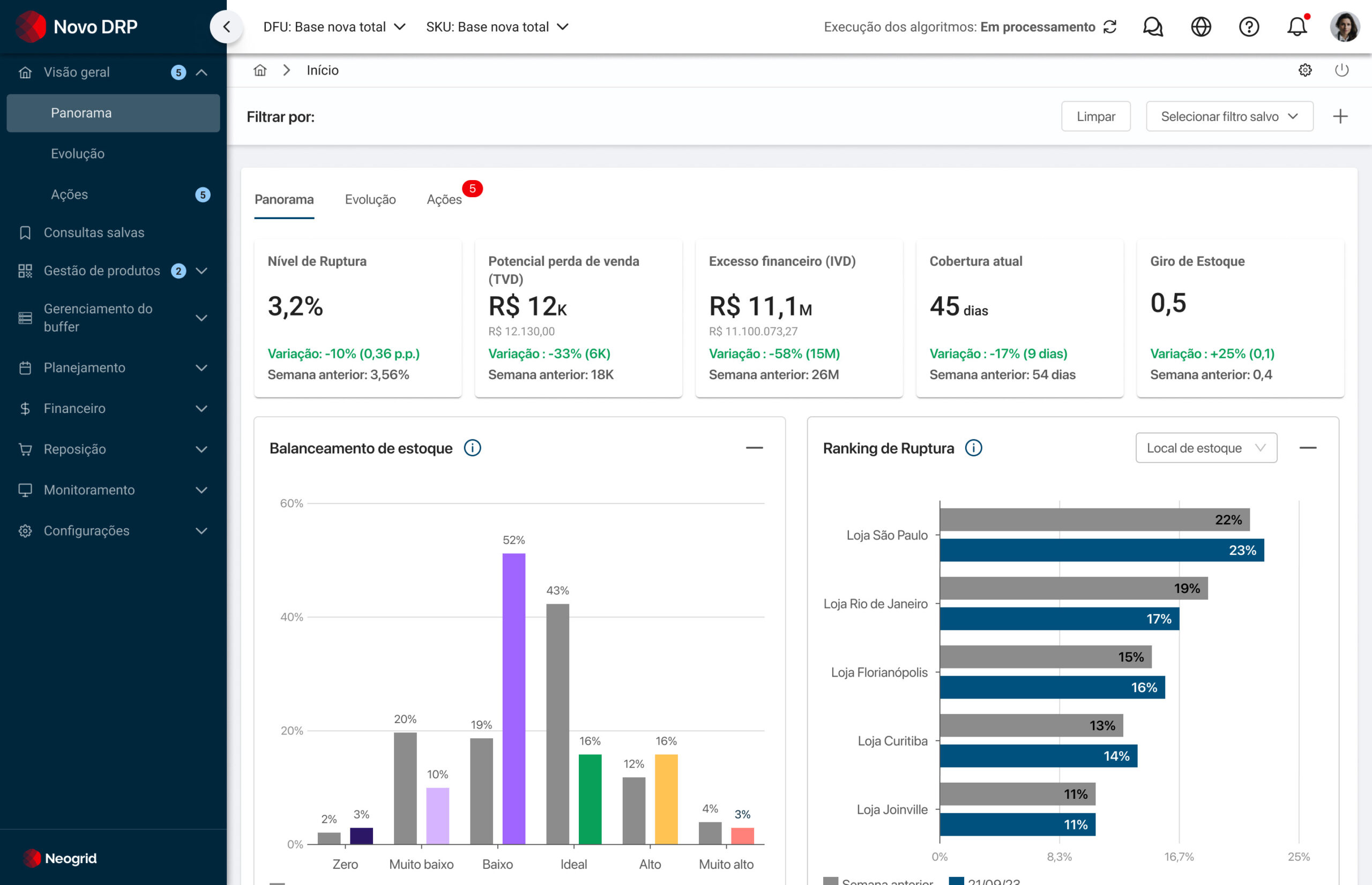Expand the Configurações chevron
The width and height of the screenshot is (1372, 885).
pyautogui.click(x=201, y=531)
